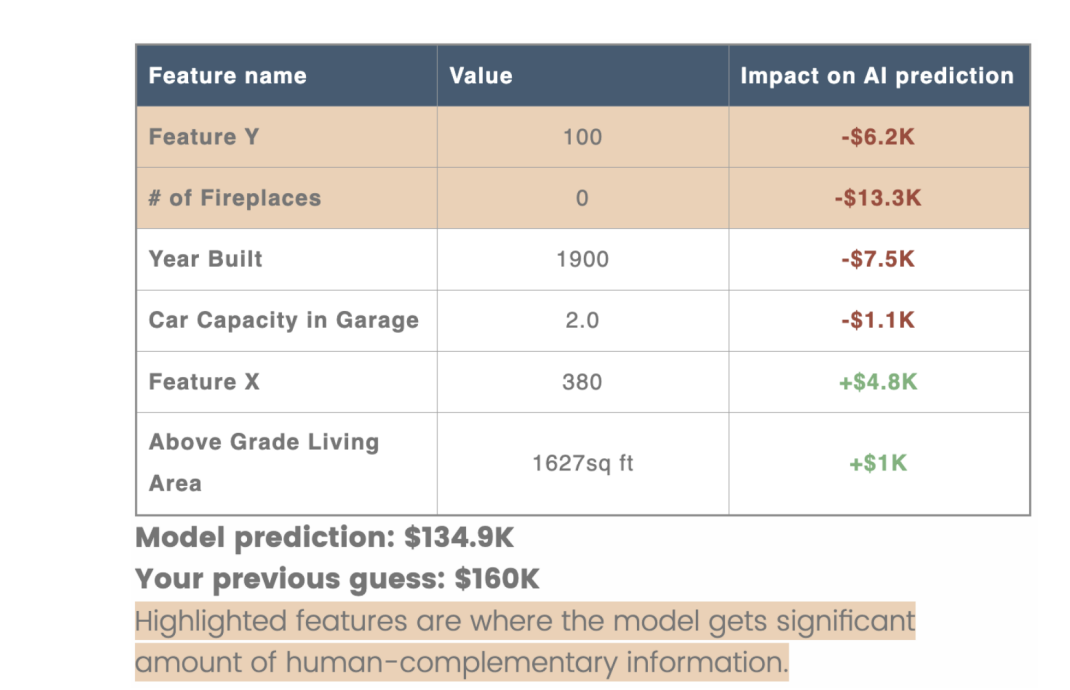Viewport: 1070px width, 690px height.
Task: Click the Year Built value 1900
Action: [582, 260]
